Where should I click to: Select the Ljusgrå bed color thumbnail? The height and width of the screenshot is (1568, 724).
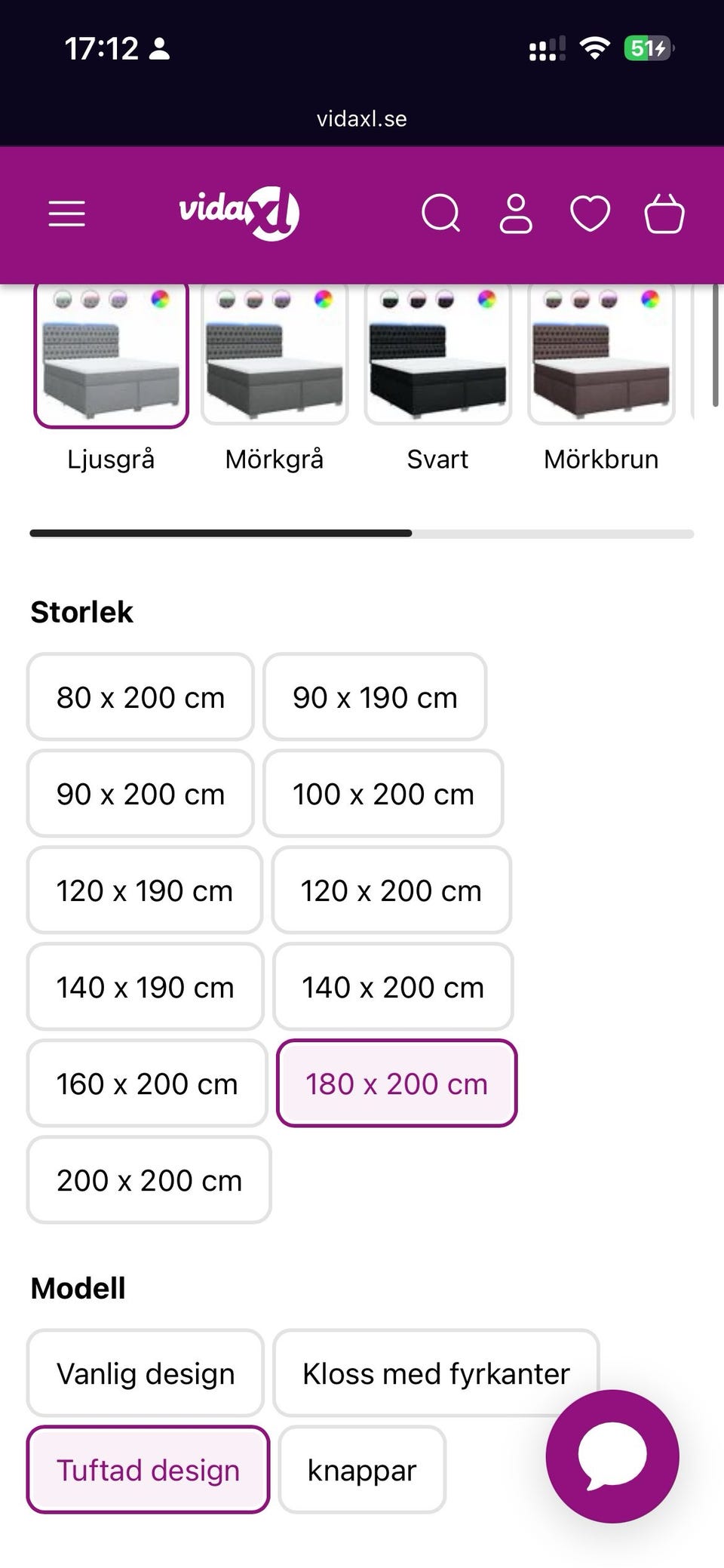pyautogui.click(x=111, y=355)
